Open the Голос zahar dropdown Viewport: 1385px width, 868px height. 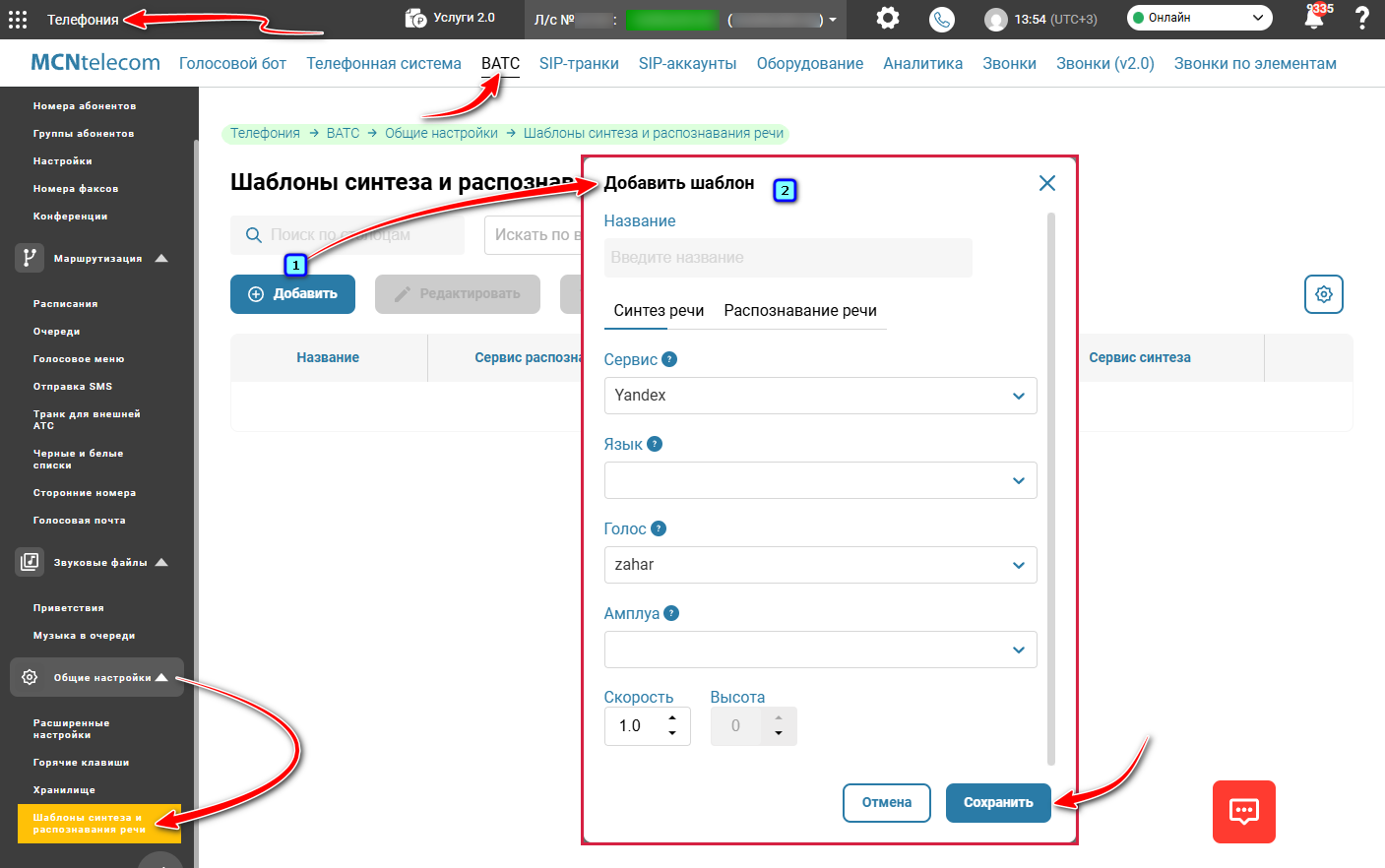[x=820, y=565]
